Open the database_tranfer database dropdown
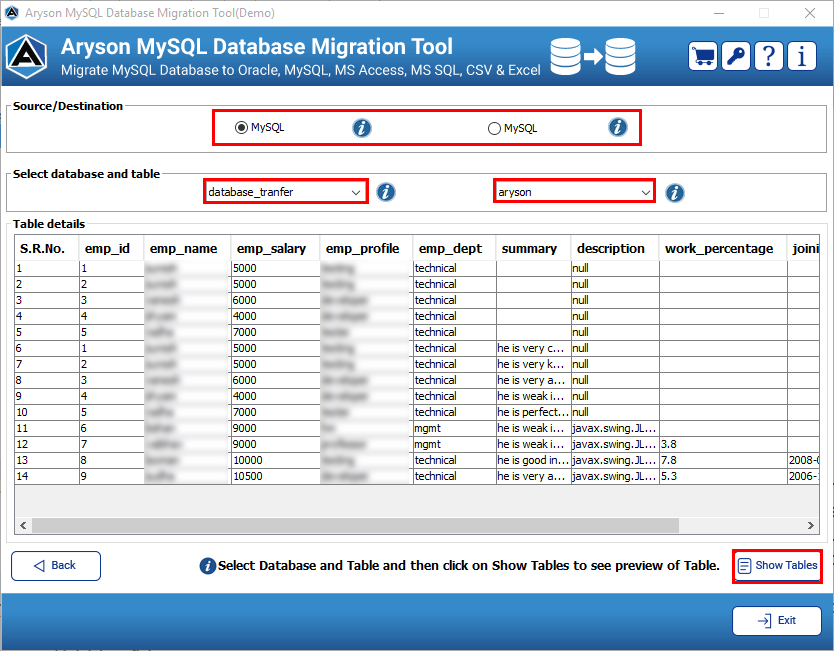Screen dimensions: 834x651 pyautogui.click(x=286, y=192)
